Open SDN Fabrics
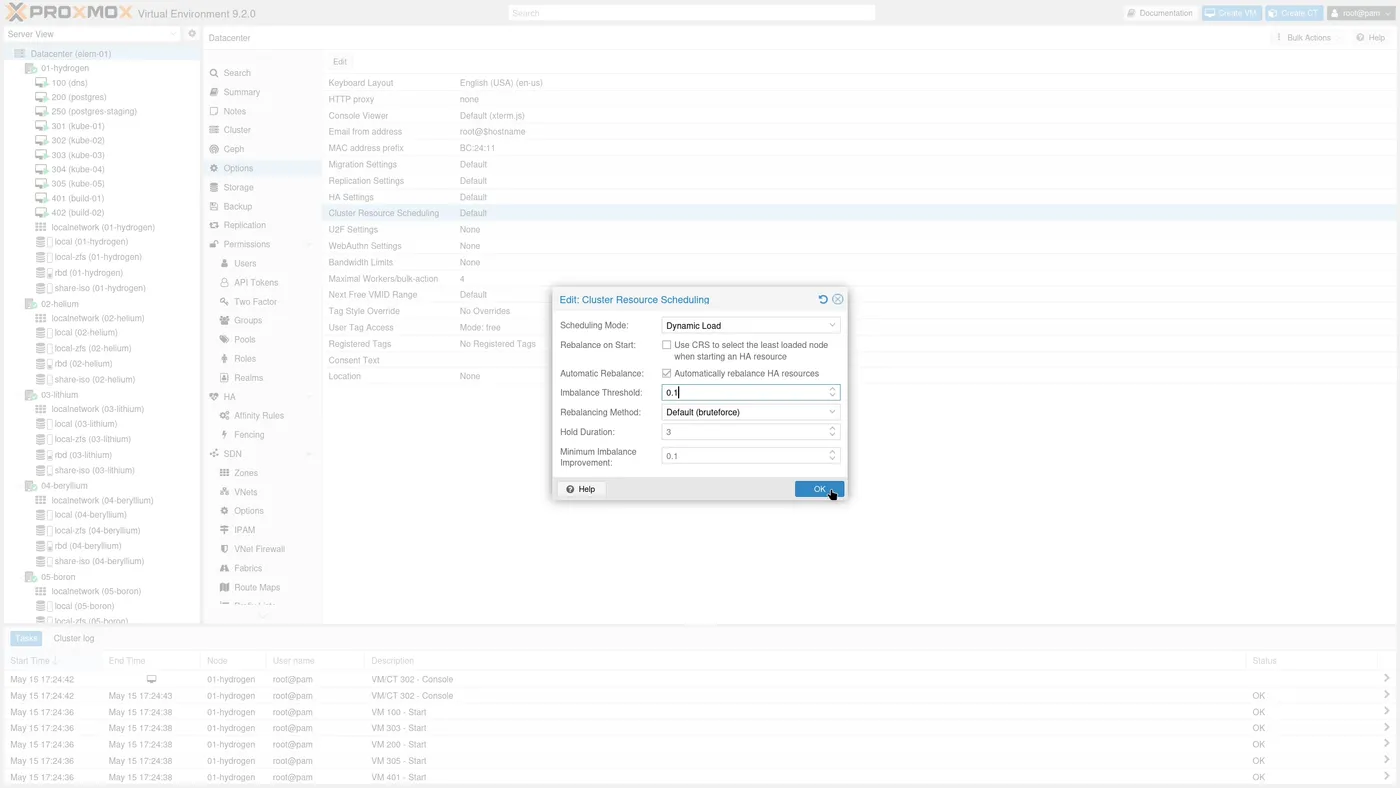This screenshot has height=788, width=1400. click(x=248, y=568)
